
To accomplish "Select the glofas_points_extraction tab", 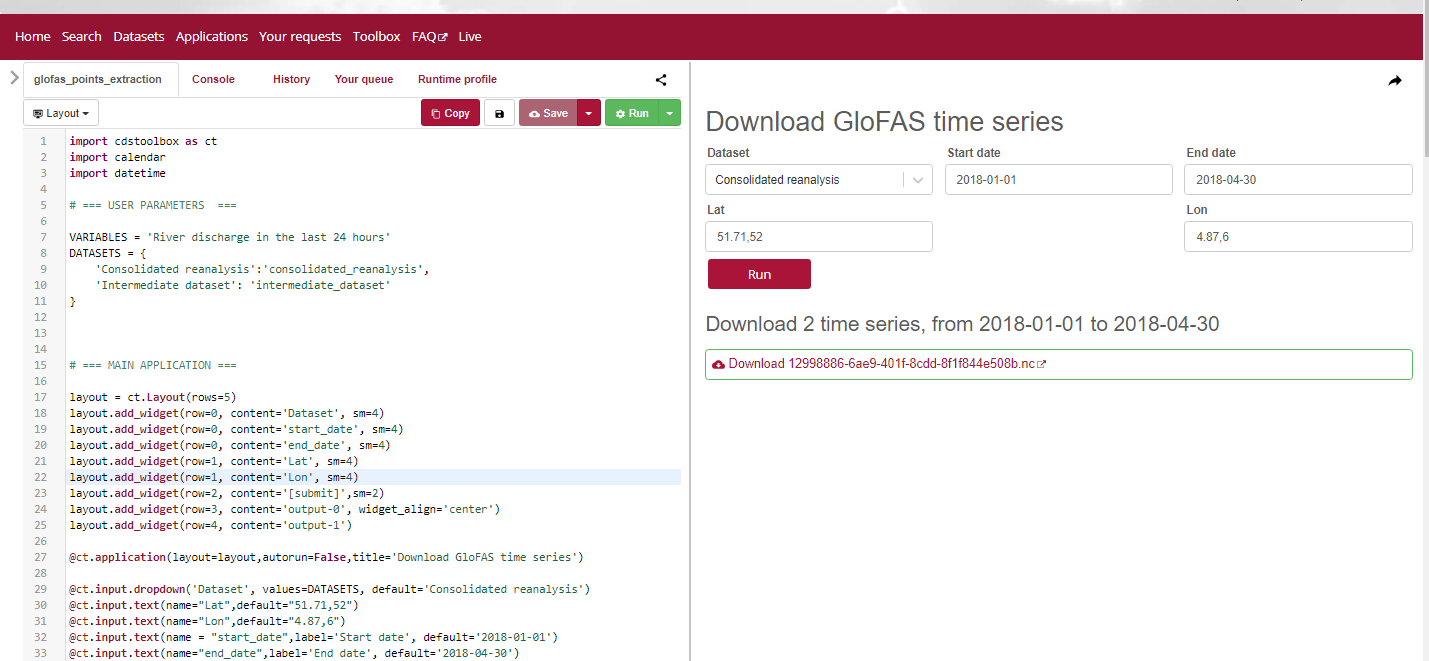I will click(98, 79).
